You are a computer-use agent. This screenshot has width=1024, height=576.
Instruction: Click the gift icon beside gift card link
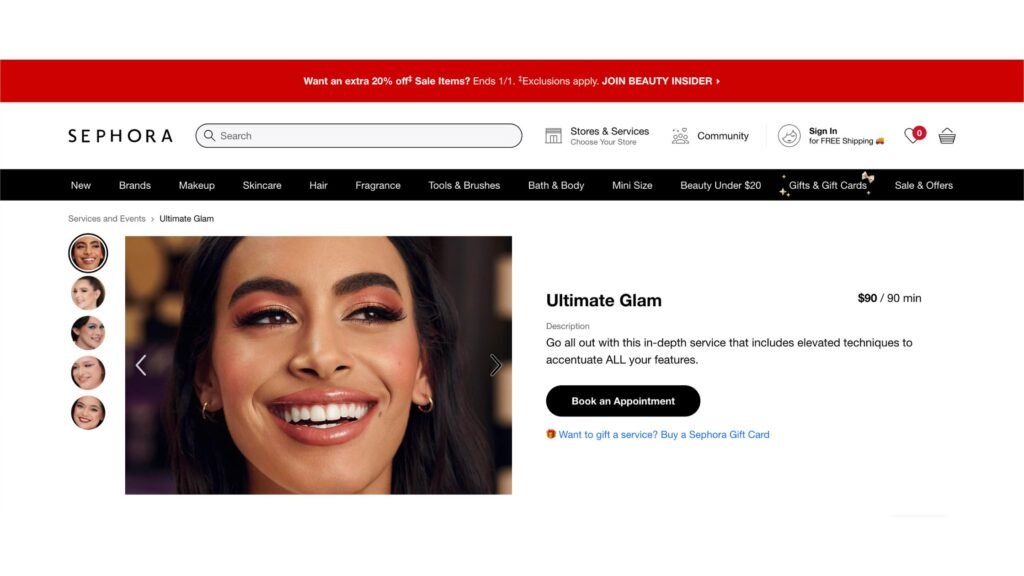click(x=551, y=434)
